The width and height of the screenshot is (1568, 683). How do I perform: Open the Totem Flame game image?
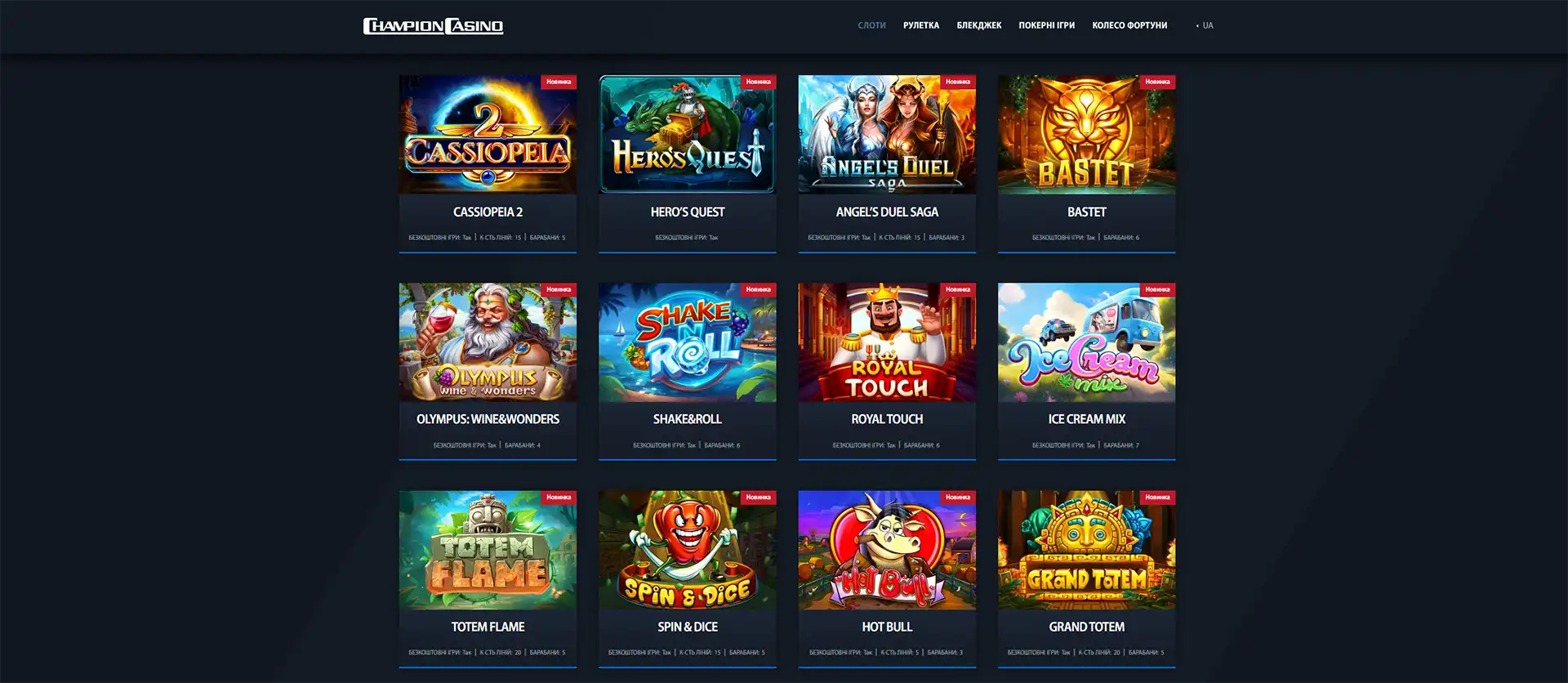pos(488,550)
